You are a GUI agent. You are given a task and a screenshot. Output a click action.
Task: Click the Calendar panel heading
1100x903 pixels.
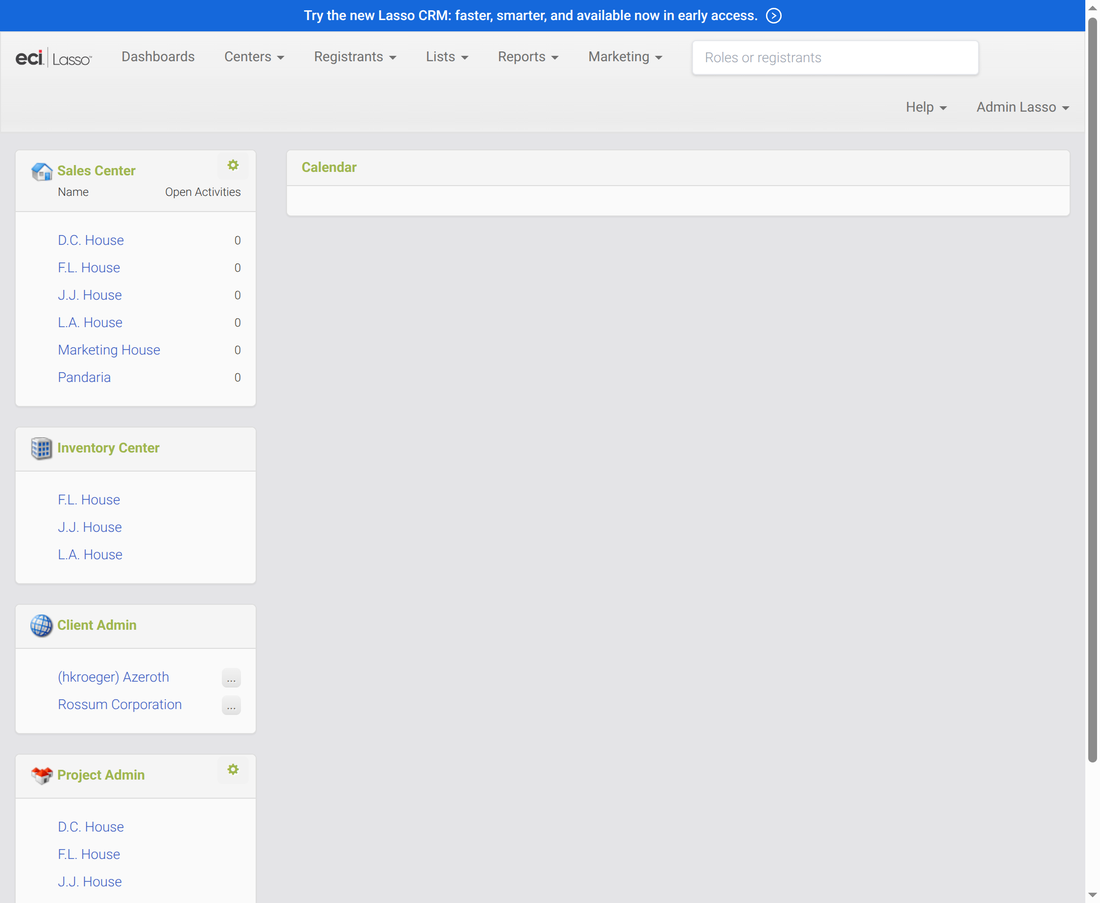[x=329, y=167]
